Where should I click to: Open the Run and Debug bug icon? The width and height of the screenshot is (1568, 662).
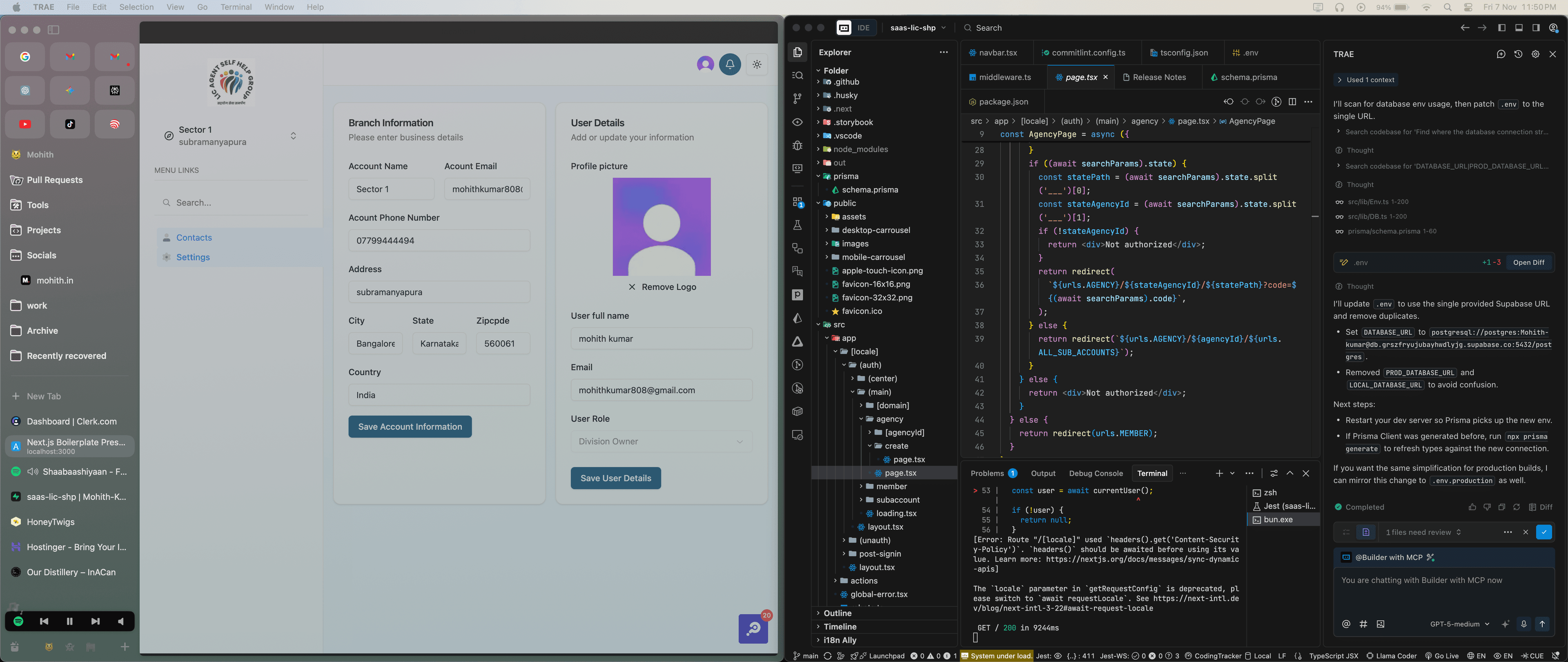797,145
